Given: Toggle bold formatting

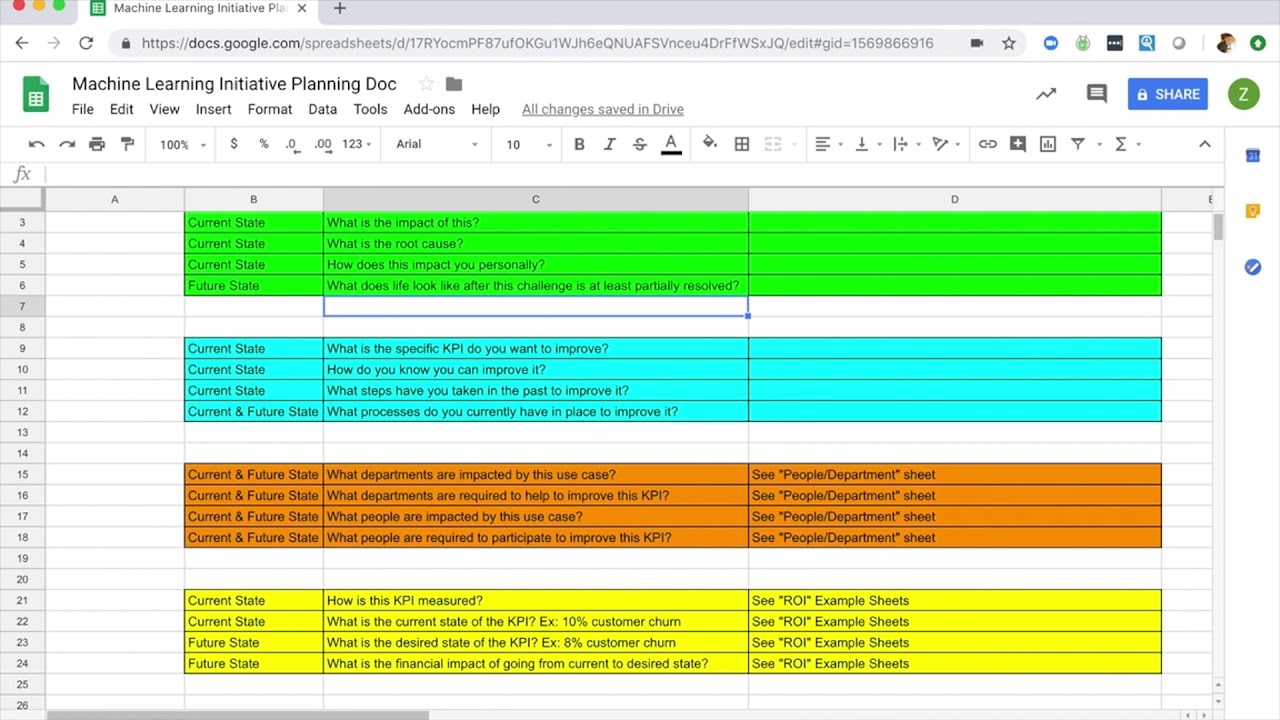Looking at the screenshot, I should [x=579, y=144].
